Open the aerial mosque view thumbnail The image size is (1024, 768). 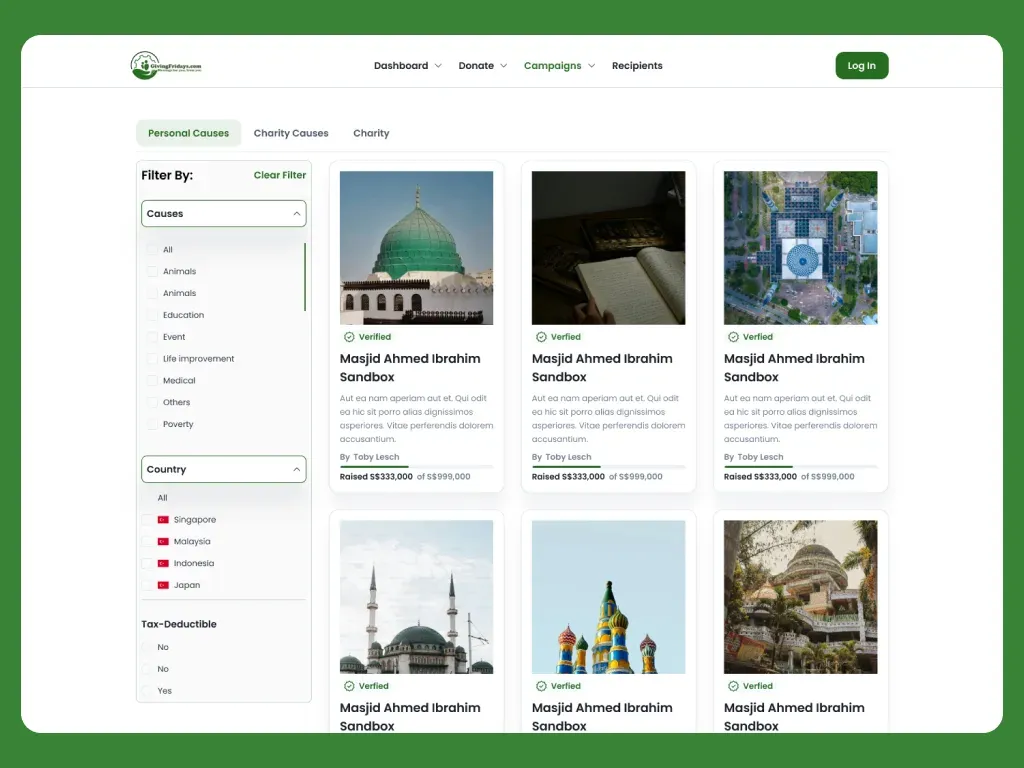[800, 248]
